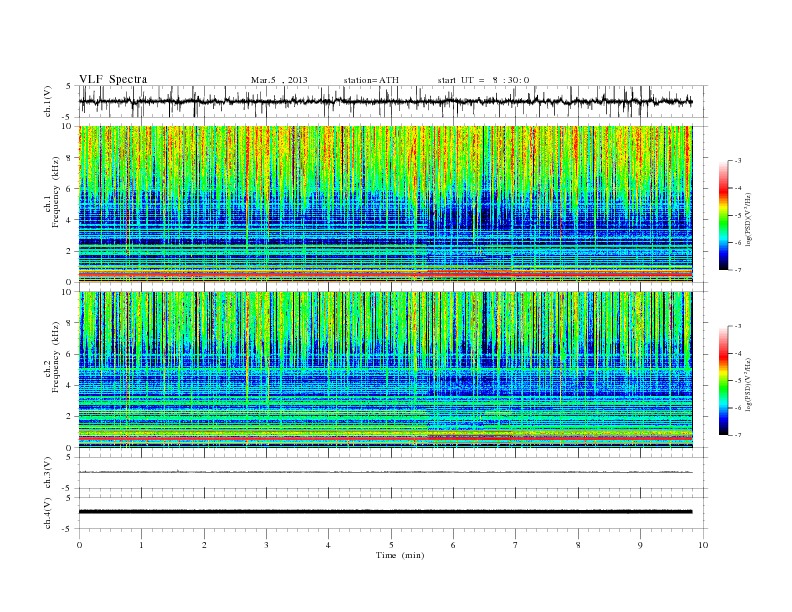
Task: Click the "8" kHz tick of ch.2 spectrogram
Action: point(70,323)
